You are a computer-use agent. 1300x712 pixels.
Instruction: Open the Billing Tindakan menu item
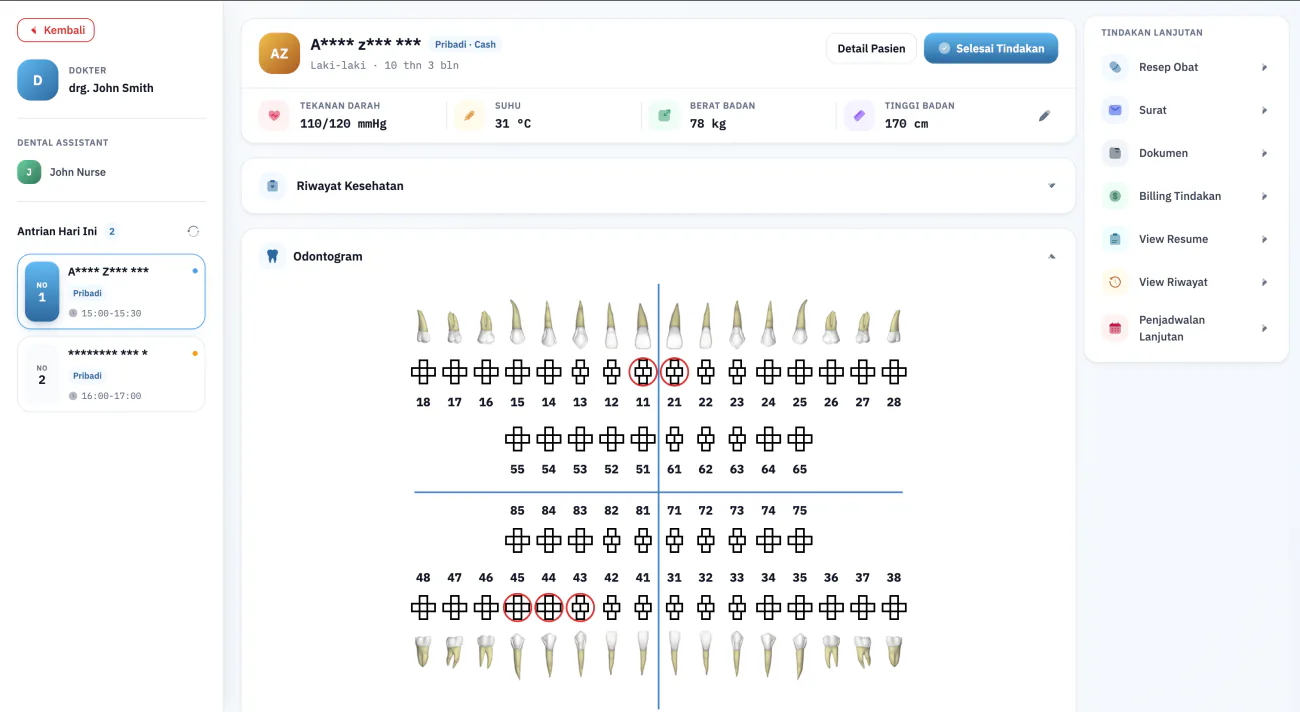[1186, 196]
